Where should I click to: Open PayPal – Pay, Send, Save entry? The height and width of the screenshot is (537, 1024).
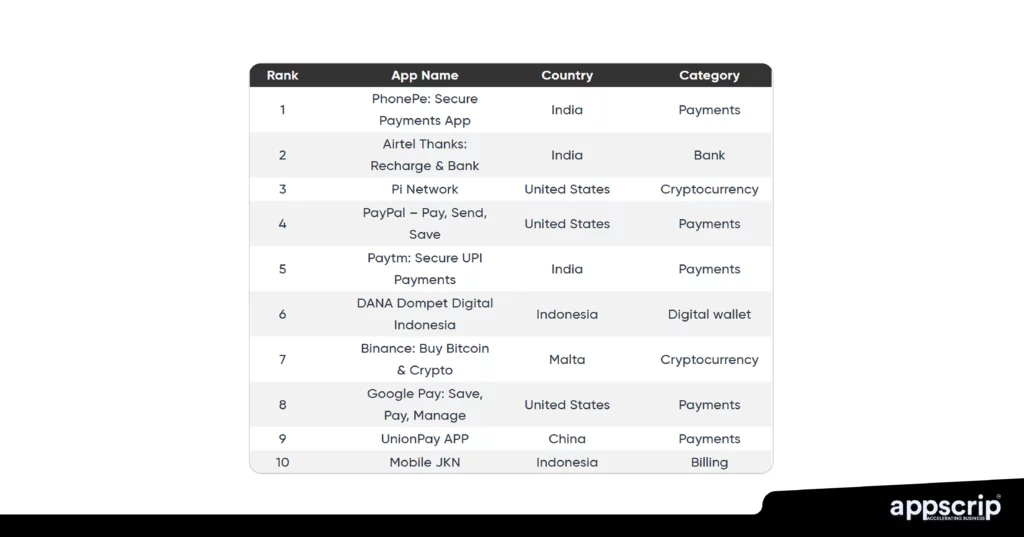425,224
